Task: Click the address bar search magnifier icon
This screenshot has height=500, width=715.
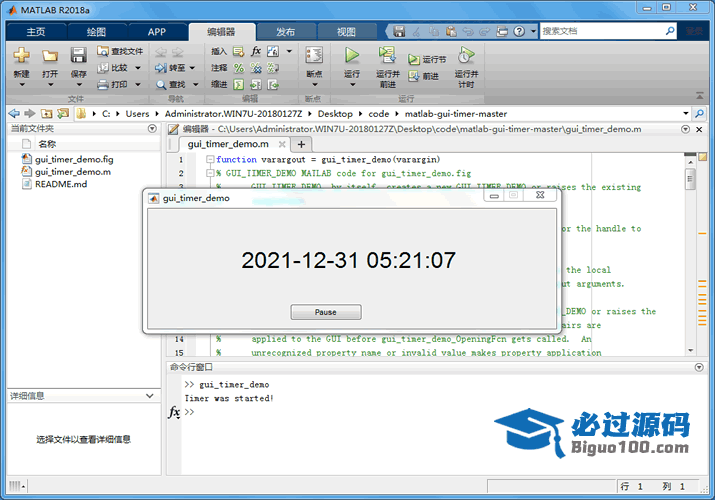Action: click(699, 113)
